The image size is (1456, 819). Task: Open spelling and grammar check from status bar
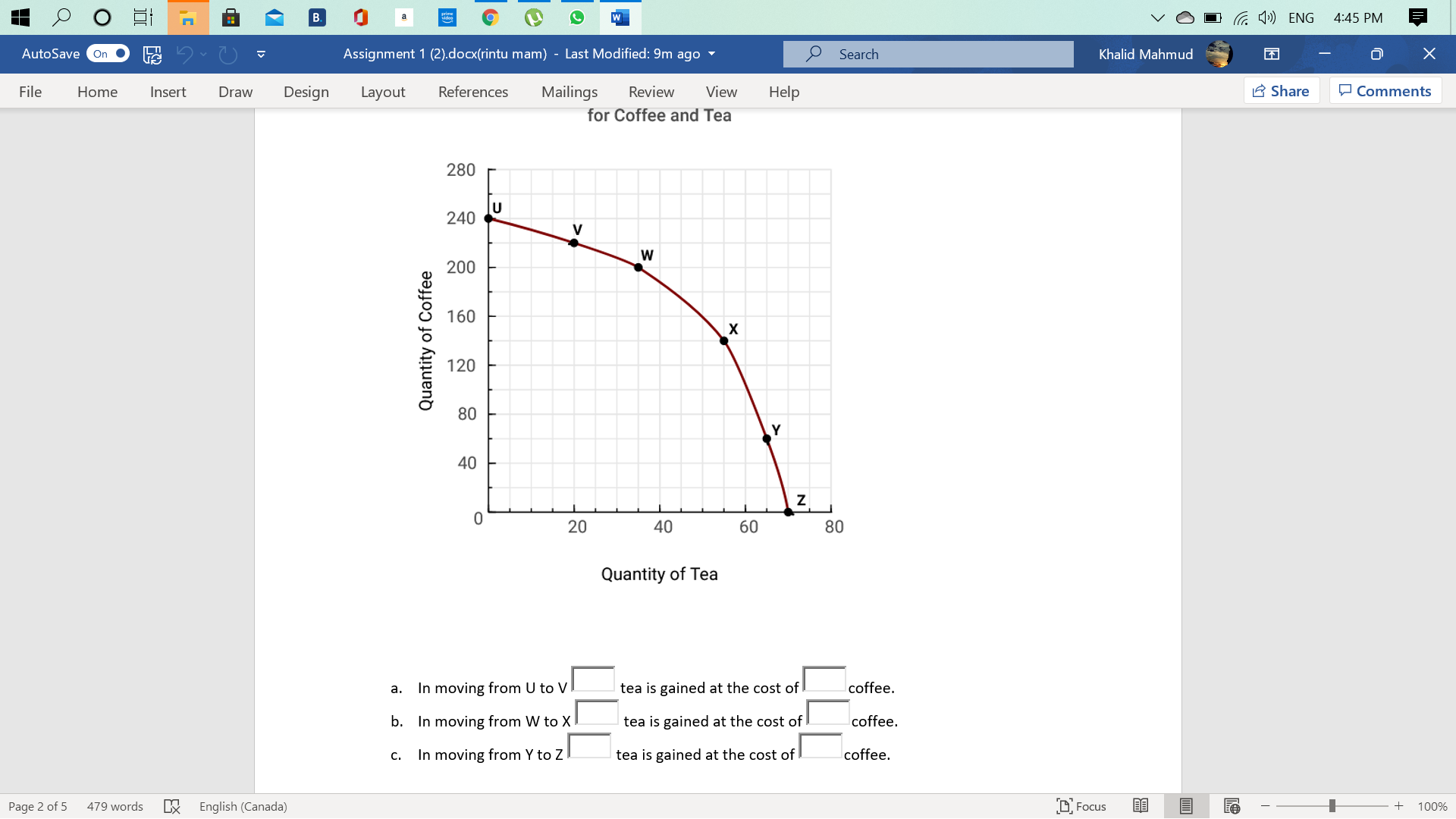coord(172,806)
